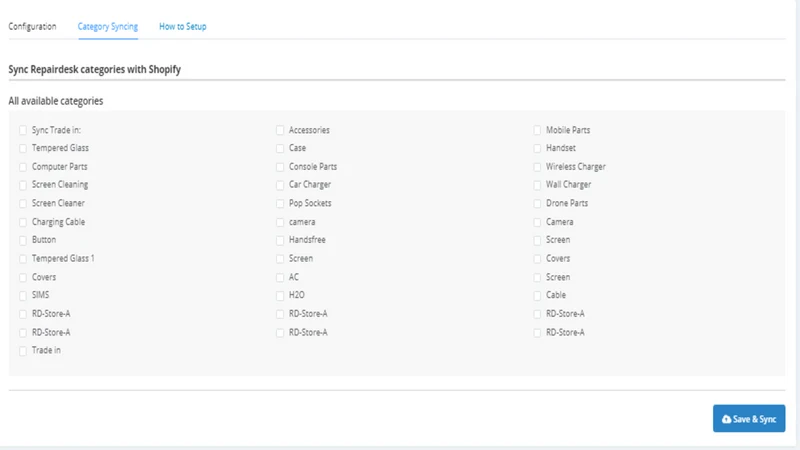Screen dimensions: 800x450
Task: Check the Wall Charger checkbox
Action: pos(537,185)
